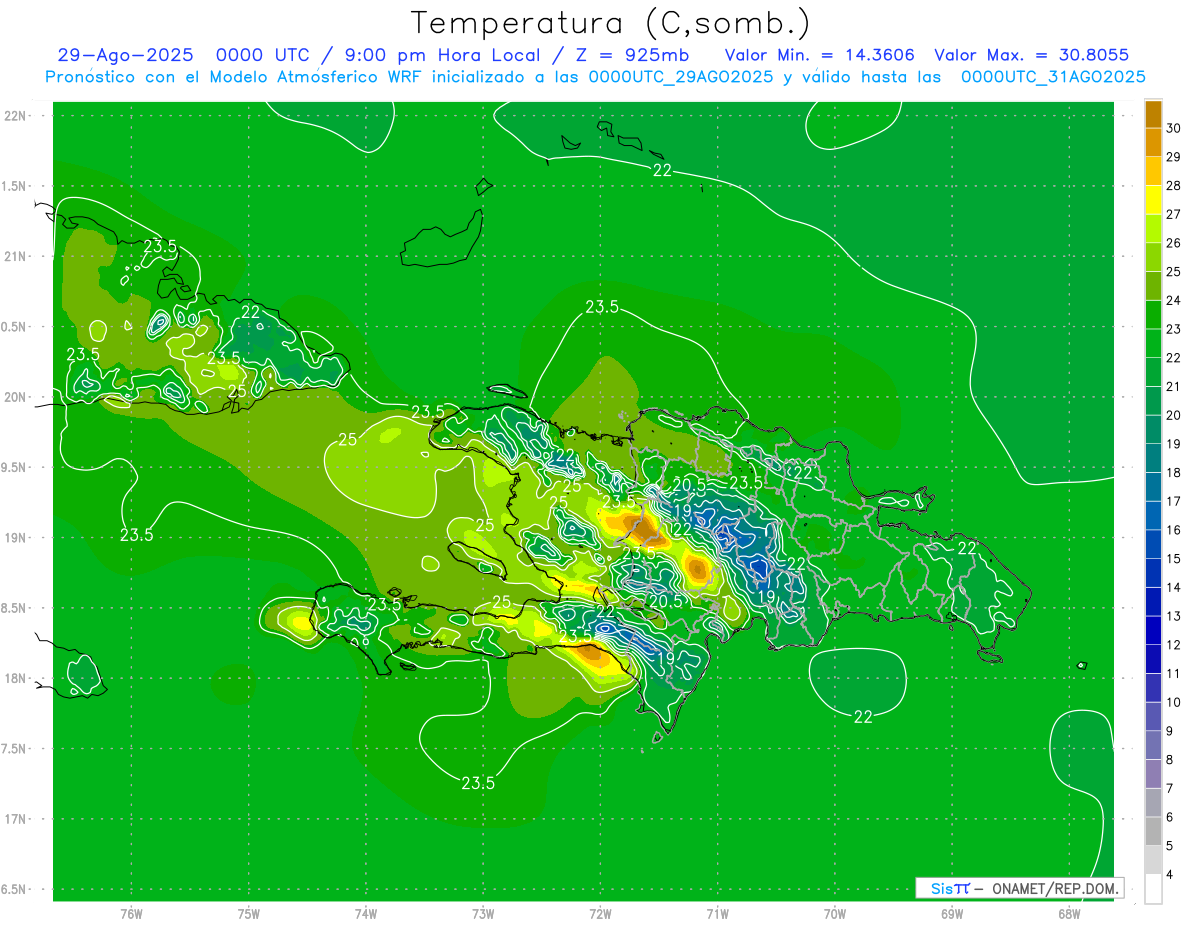Click the date text "29-Ago-2025"
1200x927 pixels.
[125, 56]
